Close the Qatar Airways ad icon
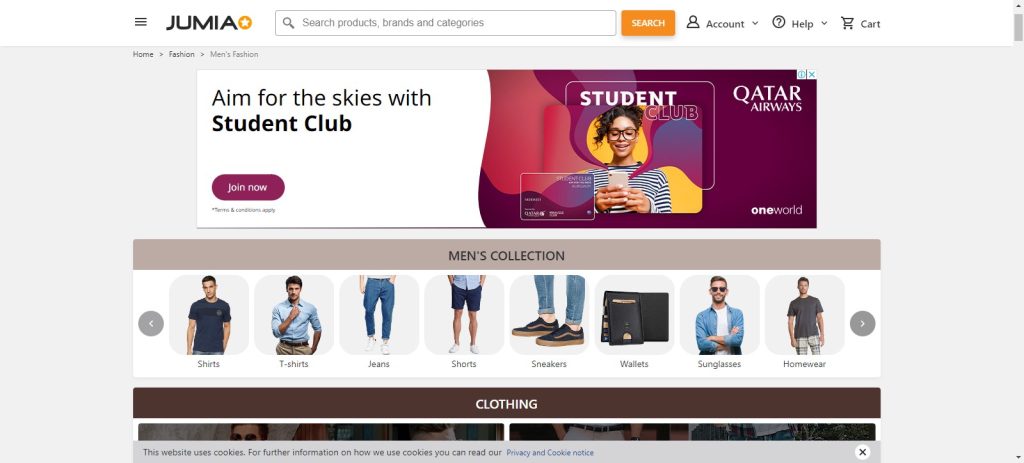 pyautogui.click(x=812, y=74)
